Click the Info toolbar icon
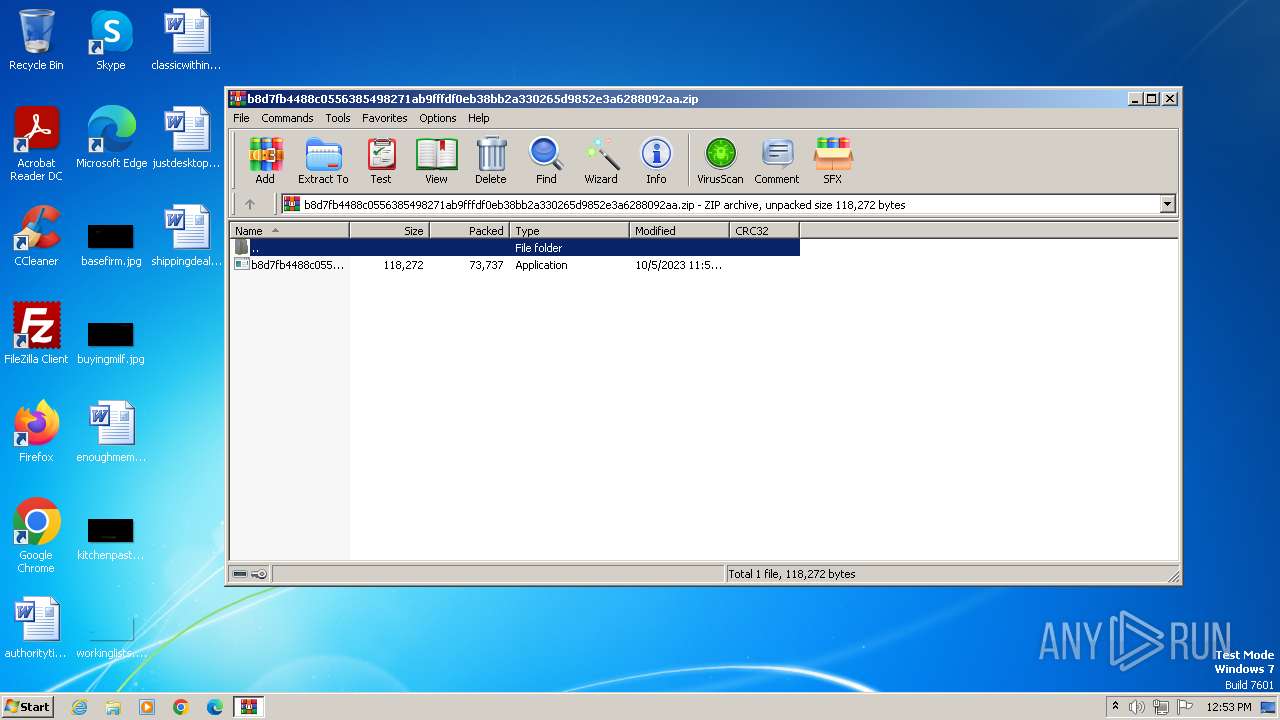 pyautogui.click(x=656, y=161)
